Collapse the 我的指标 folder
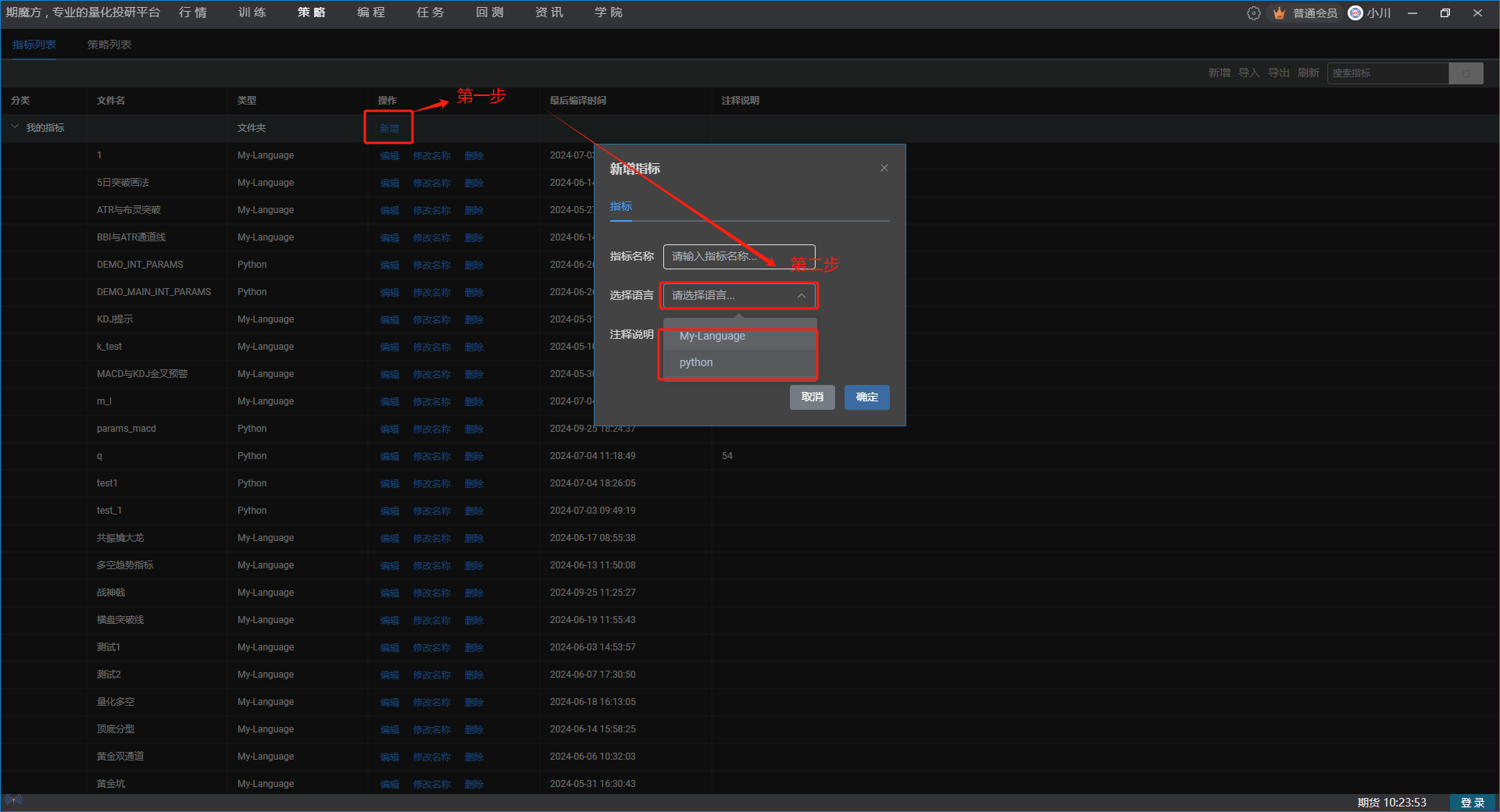This screenshot has height=812, width=1500. pos(15,126)
